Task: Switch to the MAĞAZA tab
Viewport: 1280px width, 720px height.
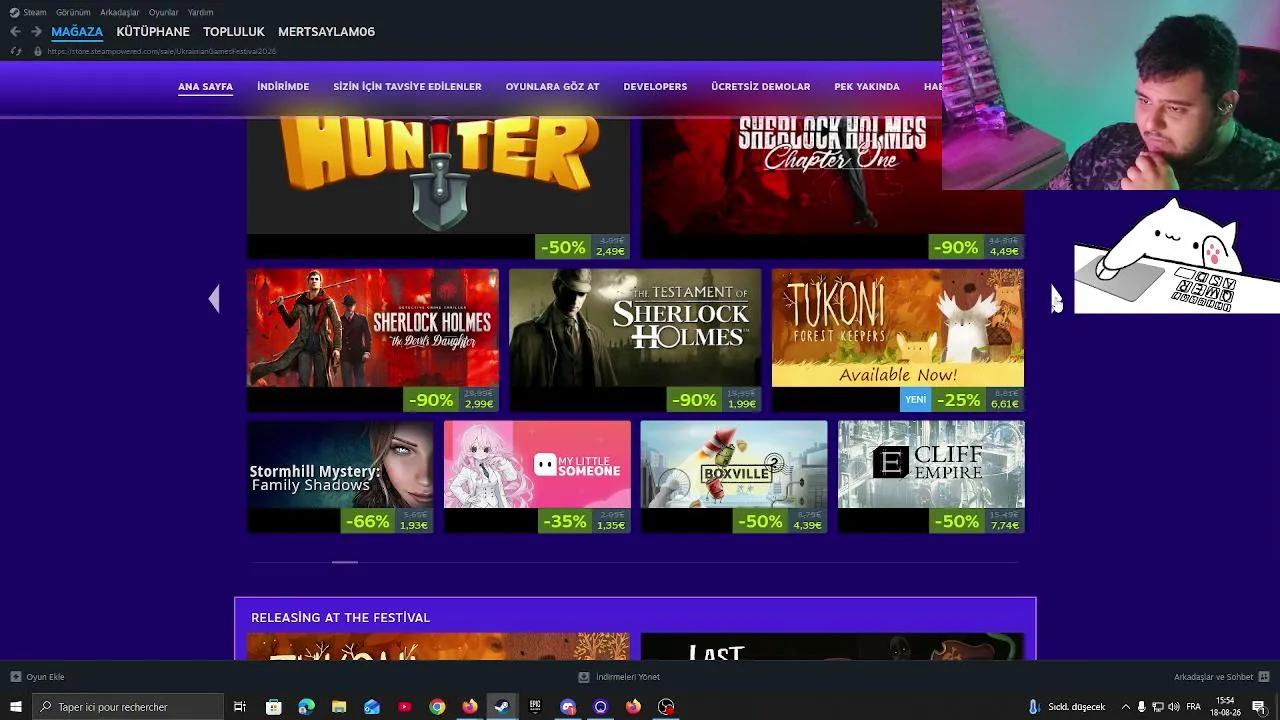Action: pos(77,32)
